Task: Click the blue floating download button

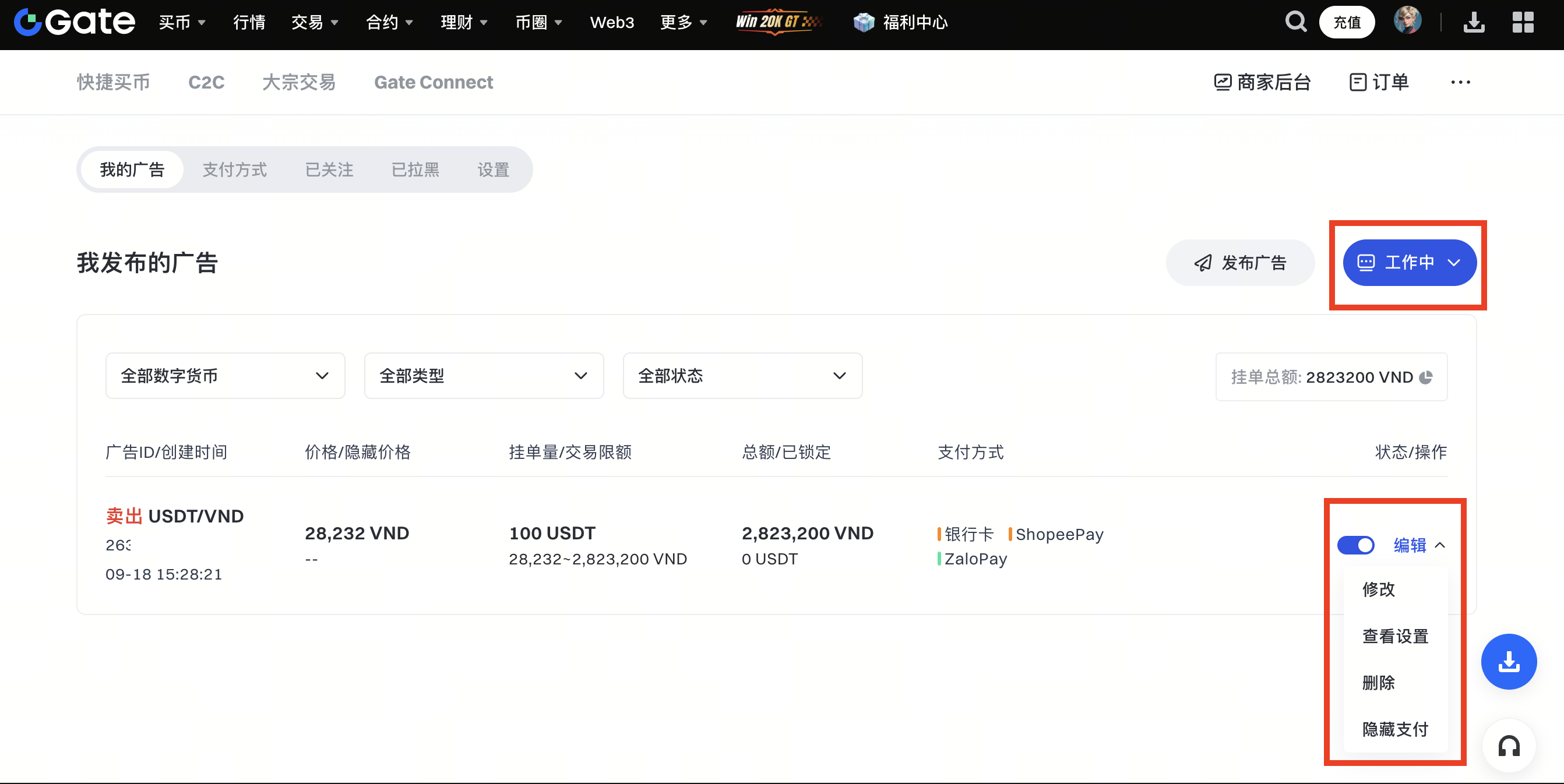Action: click(x=1508, y=661)
